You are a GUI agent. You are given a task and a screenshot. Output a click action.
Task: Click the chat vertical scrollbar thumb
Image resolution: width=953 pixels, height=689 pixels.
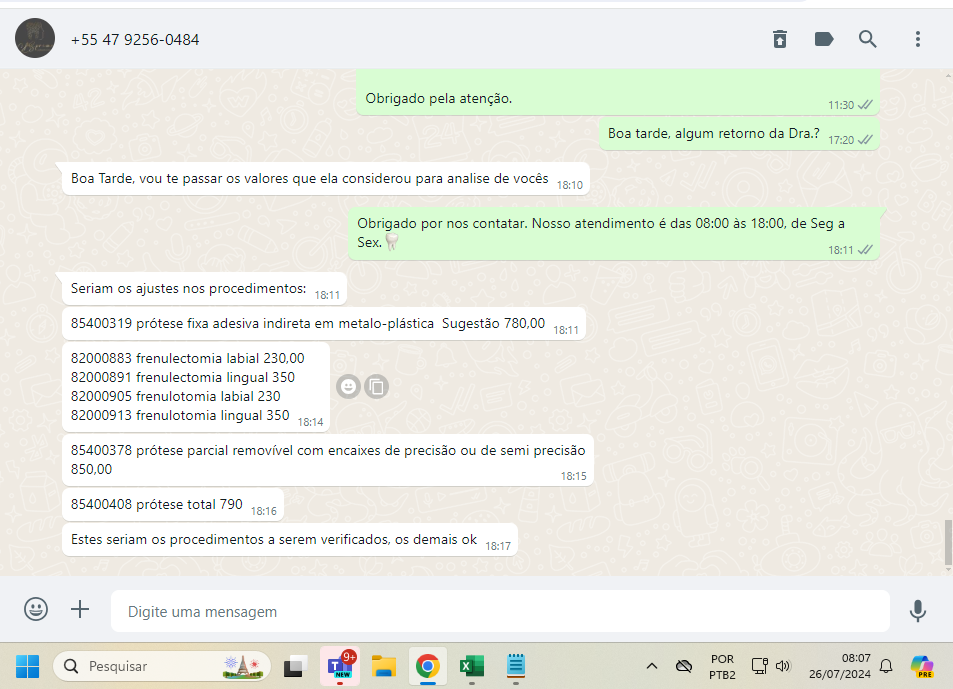click(948, 543)
